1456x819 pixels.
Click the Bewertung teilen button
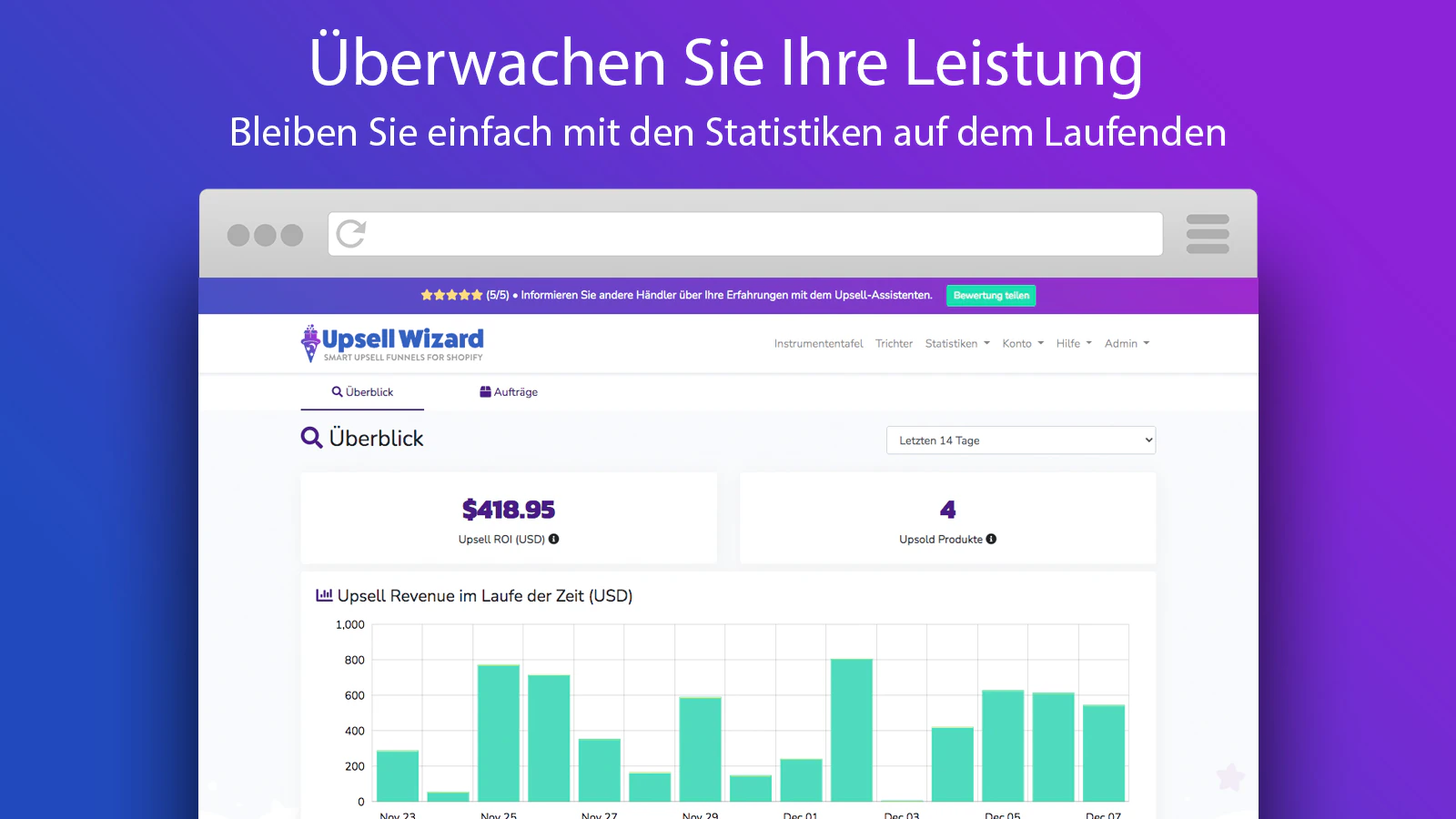(x=991, y=295)
